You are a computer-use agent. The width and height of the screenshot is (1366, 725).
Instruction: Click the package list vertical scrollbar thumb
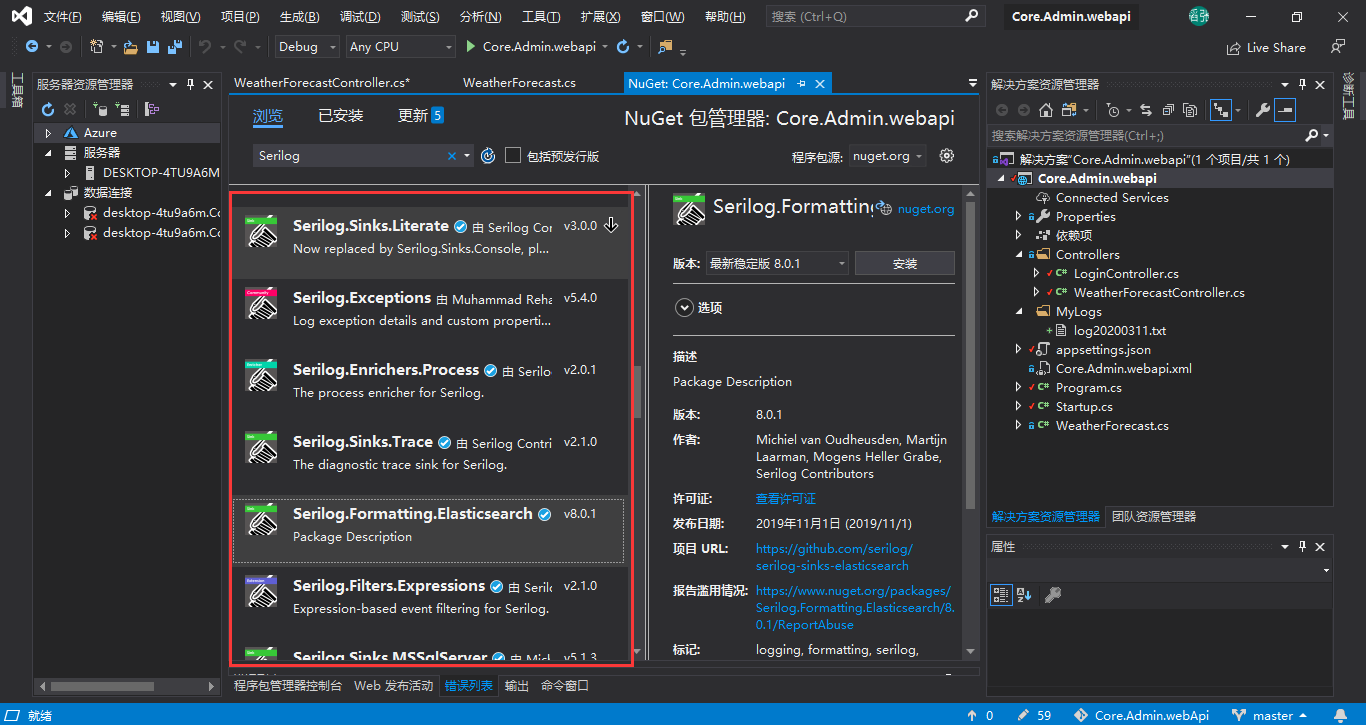pos(637,391)
